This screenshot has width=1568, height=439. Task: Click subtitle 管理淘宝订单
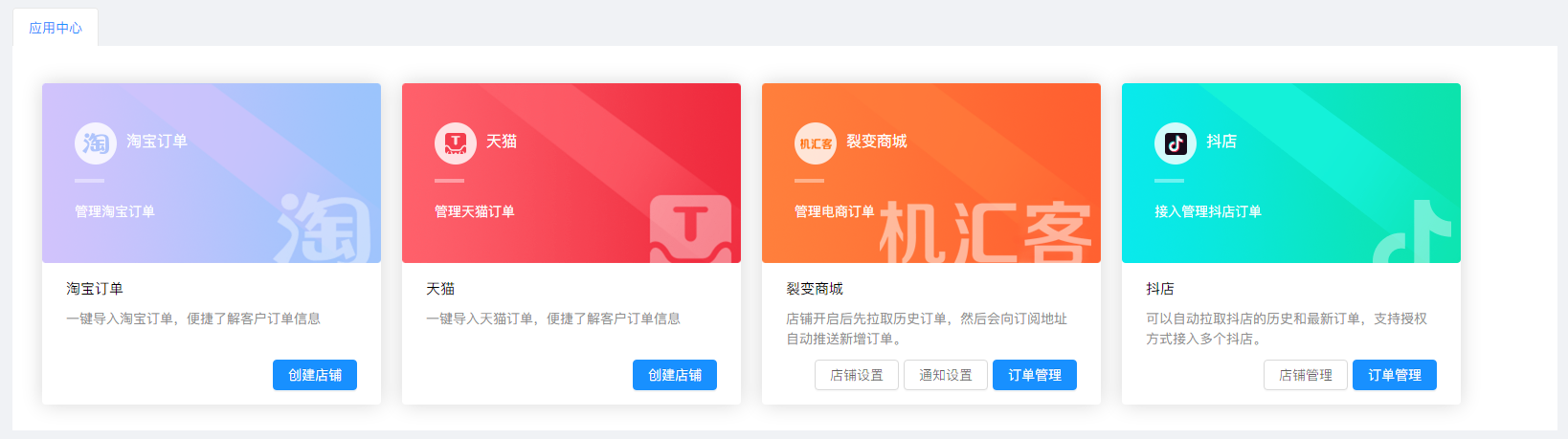115,211
